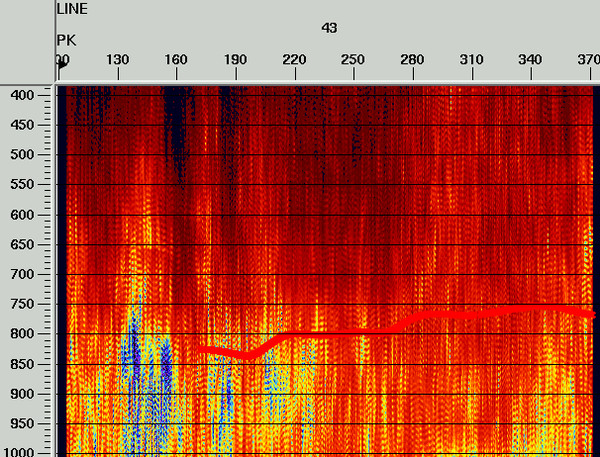Click the PK header label
Image resolution: width=600 pixels, height=457 pixels.
coord(66,40)
